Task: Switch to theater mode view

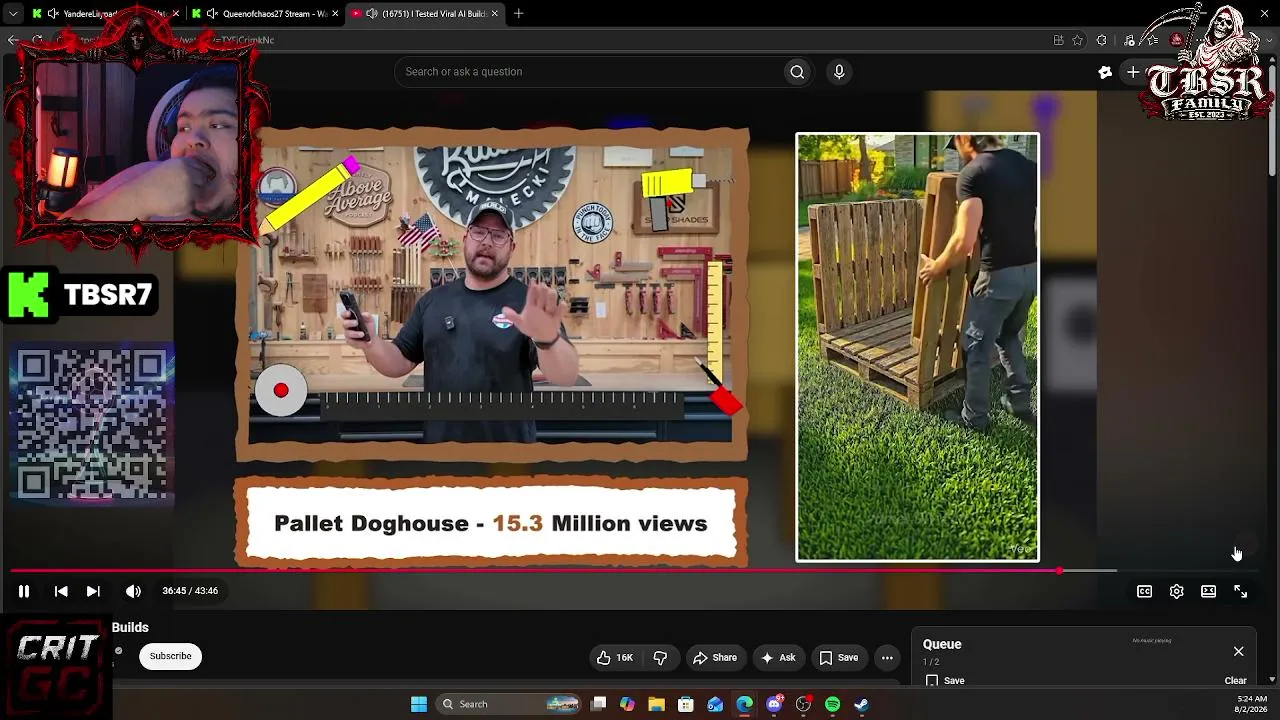Action: pos(1209,591)
